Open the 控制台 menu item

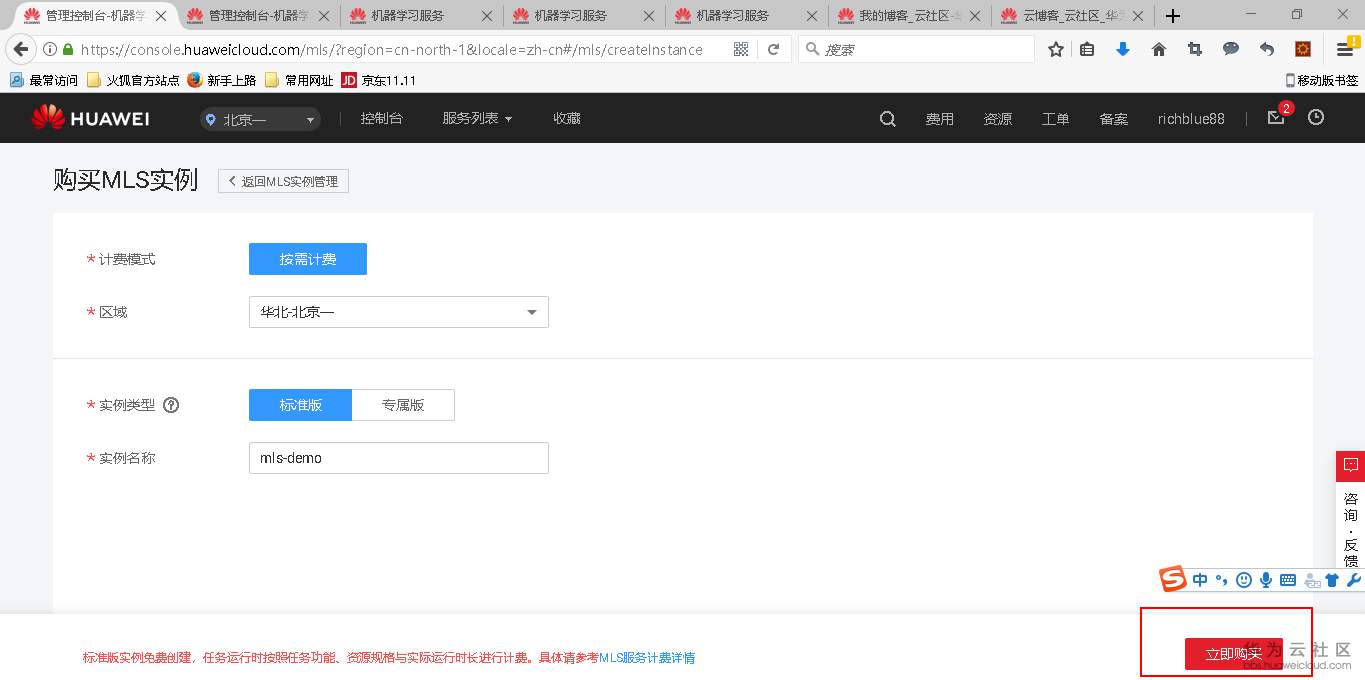click(381, 118)
